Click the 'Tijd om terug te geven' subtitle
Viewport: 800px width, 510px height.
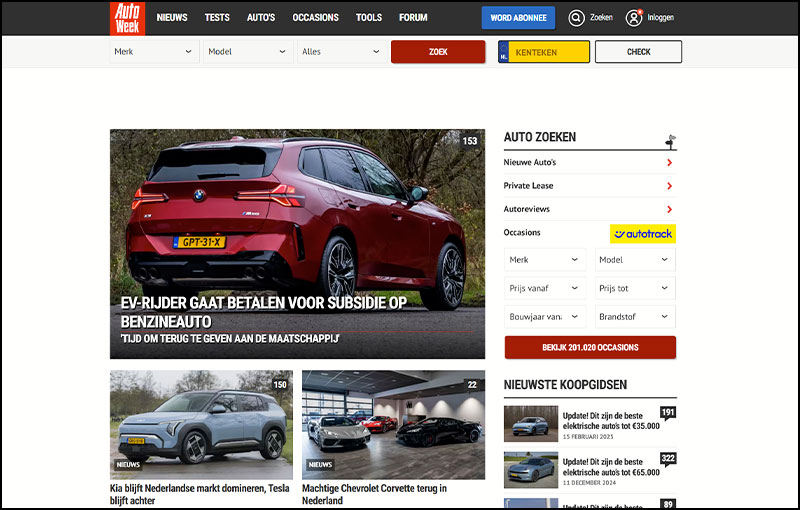(x=230, y=339)
